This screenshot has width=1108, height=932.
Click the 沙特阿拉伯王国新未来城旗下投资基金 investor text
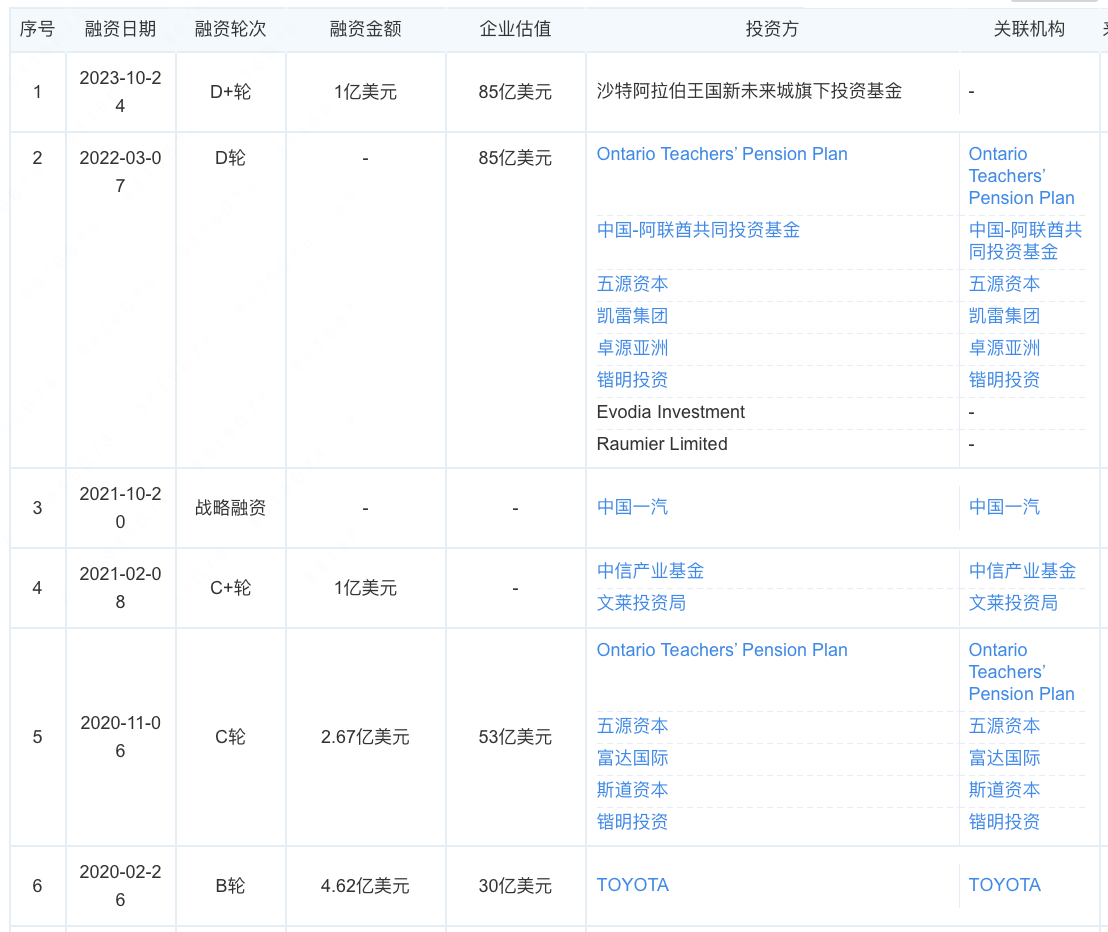point(749,92)
